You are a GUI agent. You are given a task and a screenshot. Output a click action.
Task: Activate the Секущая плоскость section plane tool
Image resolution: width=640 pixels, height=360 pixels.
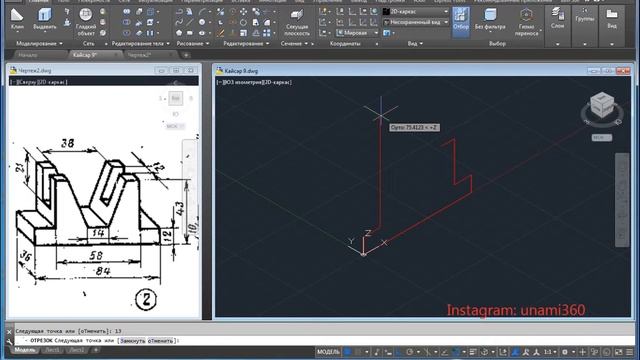tap(297, 22)
